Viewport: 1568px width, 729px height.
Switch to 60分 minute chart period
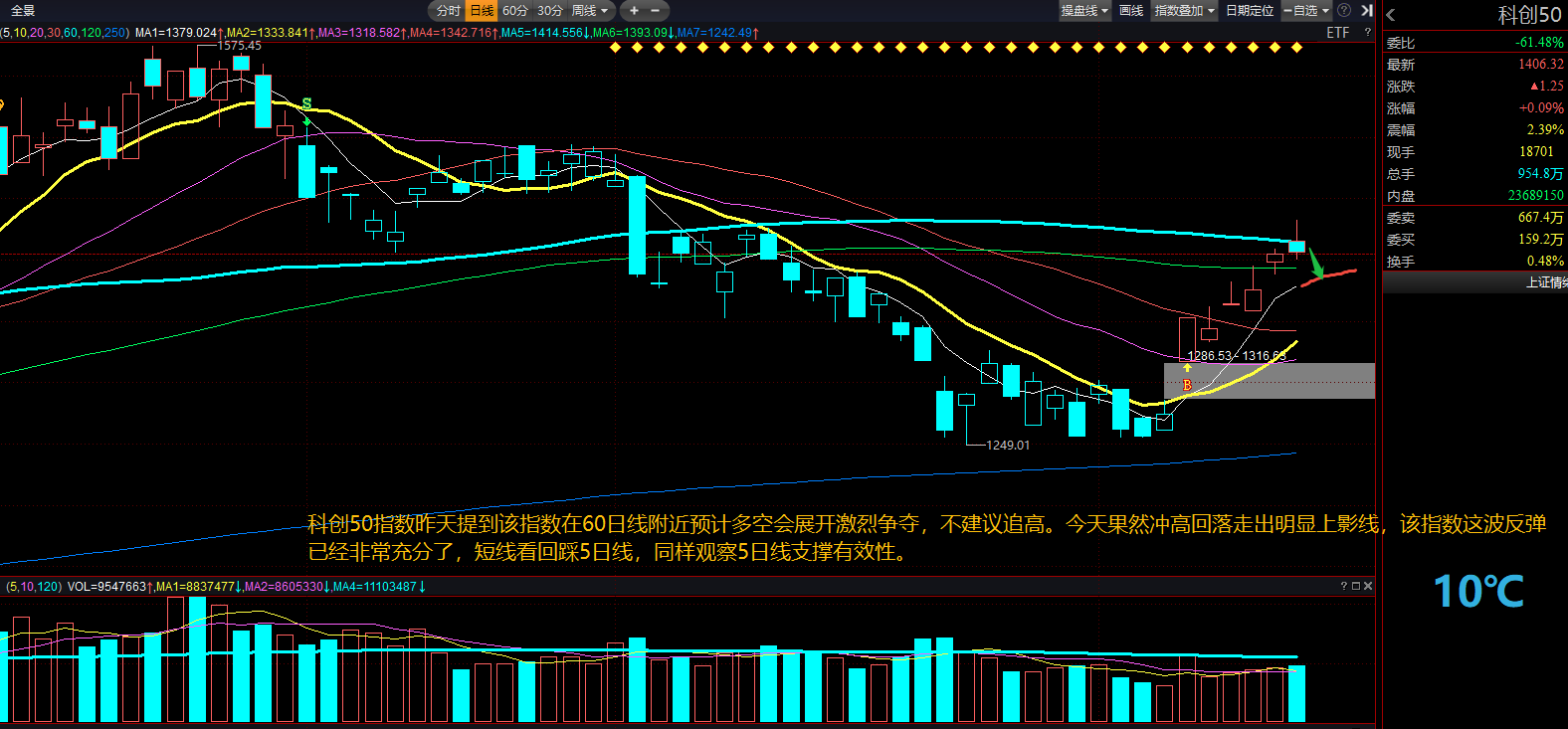(515, 11)
